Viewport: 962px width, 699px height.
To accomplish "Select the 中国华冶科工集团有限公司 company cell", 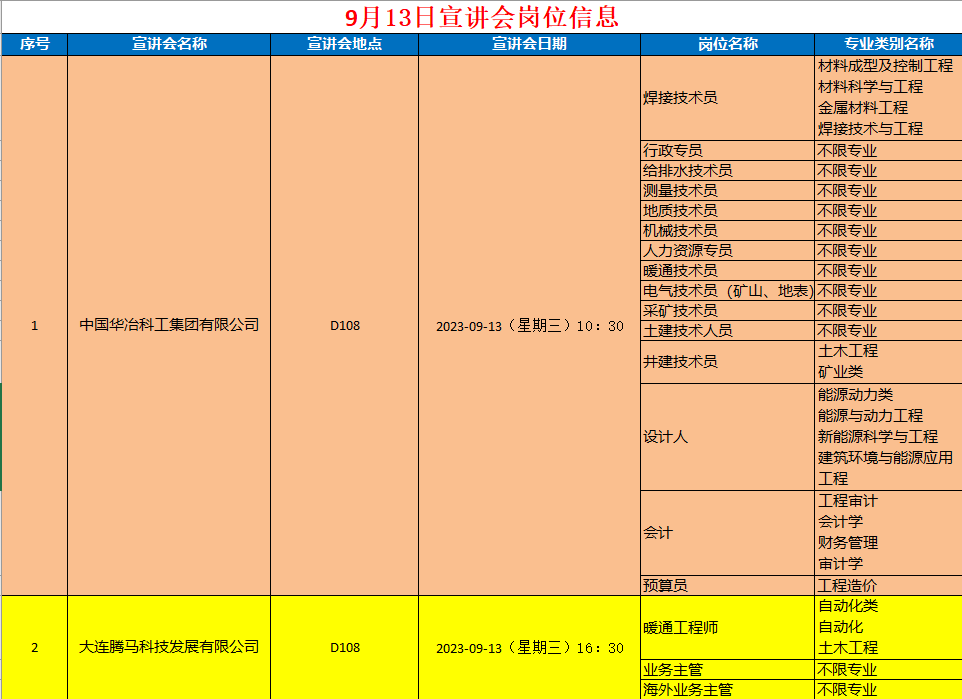I will tap(169, 325).
